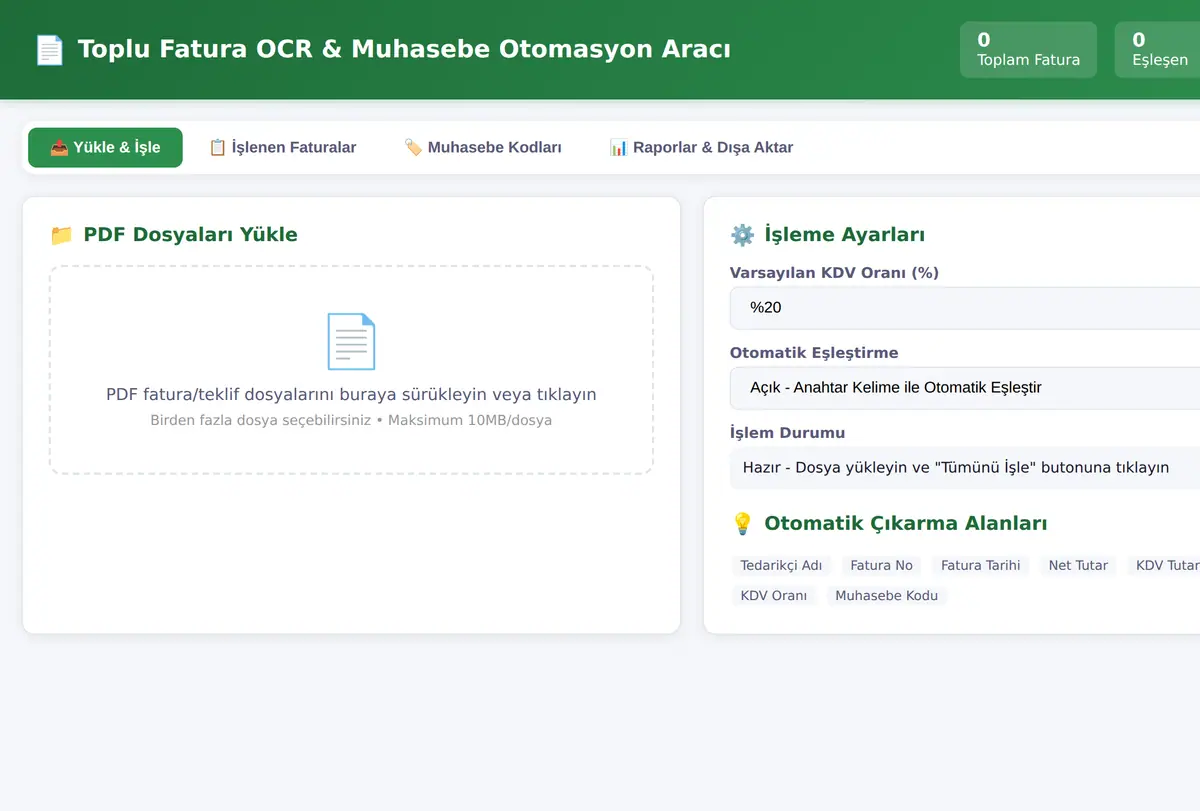
Task: Click the İşleme Ayarları heading
Action: [x=844, y=235]
